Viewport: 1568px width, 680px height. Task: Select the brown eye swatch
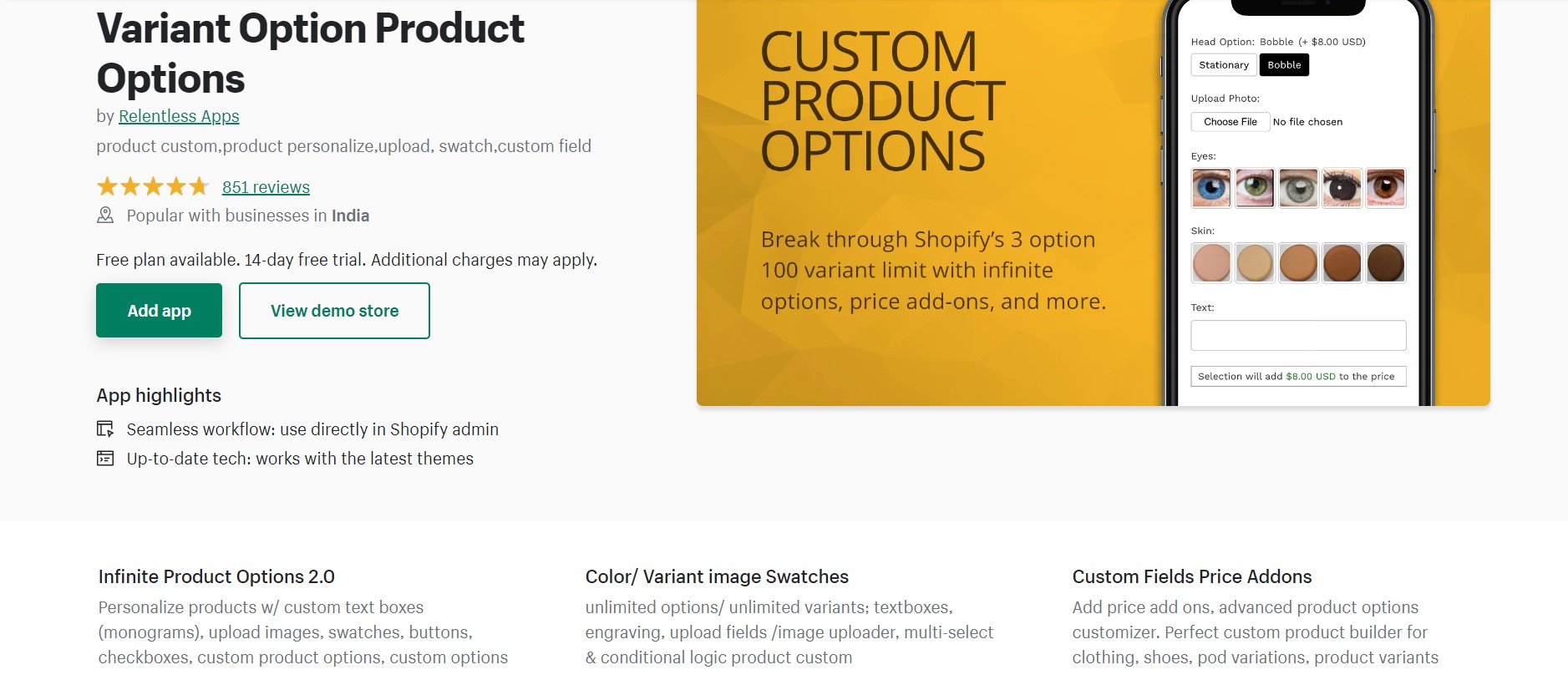click(x=1386, y=188)
